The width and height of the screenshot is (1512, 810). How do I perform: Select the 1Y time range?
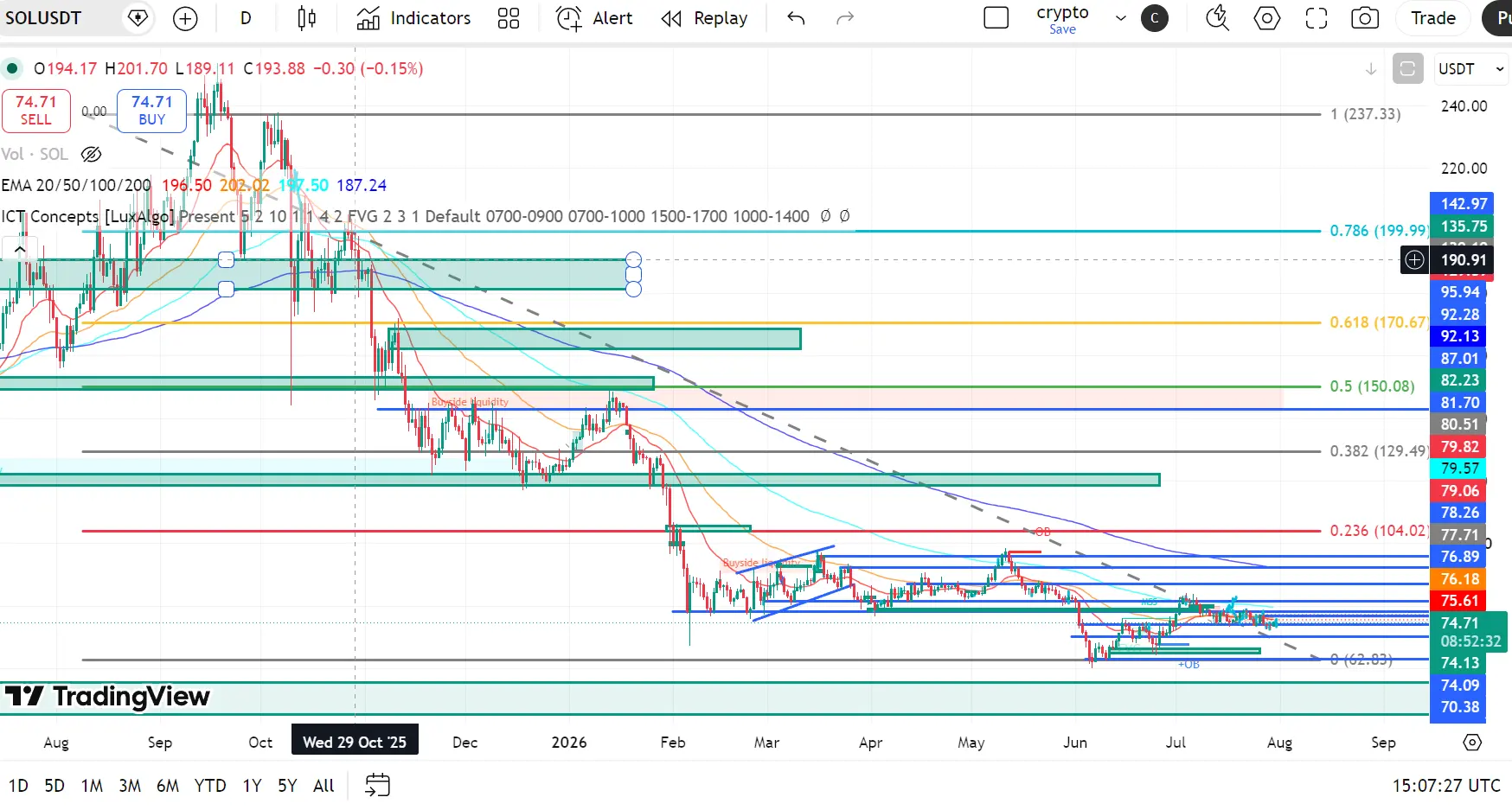pyautogui.click(x=252, y=785)
